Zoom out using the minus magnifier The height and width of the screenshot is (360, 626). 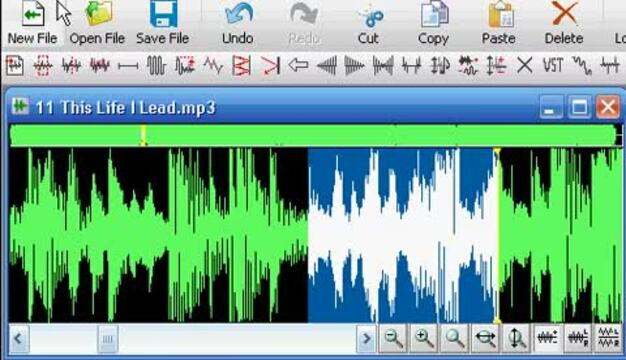click(393, 338)
